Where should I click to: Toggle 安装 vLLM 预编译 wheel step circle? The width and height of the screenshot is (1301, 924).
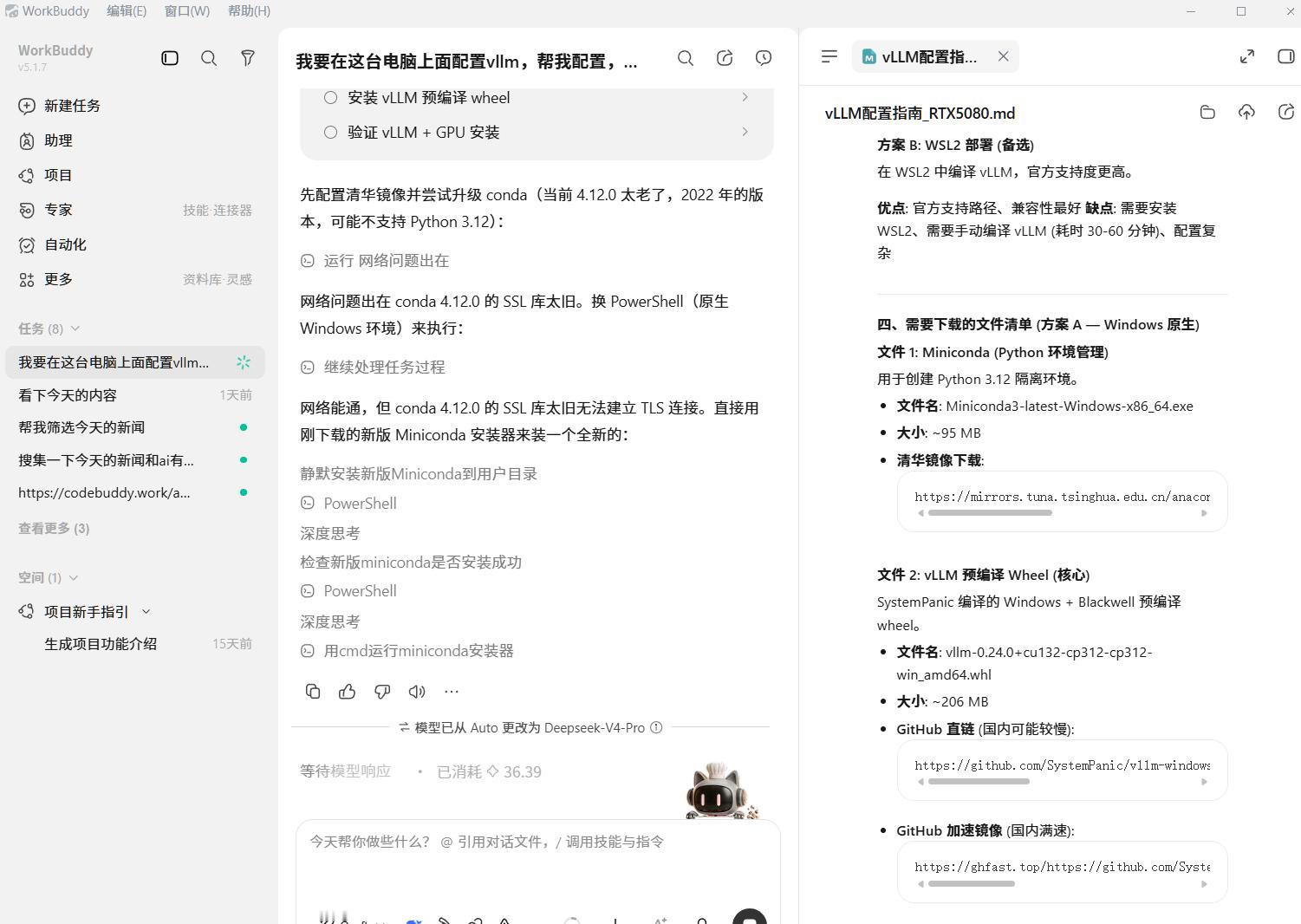tap(330, 98)
